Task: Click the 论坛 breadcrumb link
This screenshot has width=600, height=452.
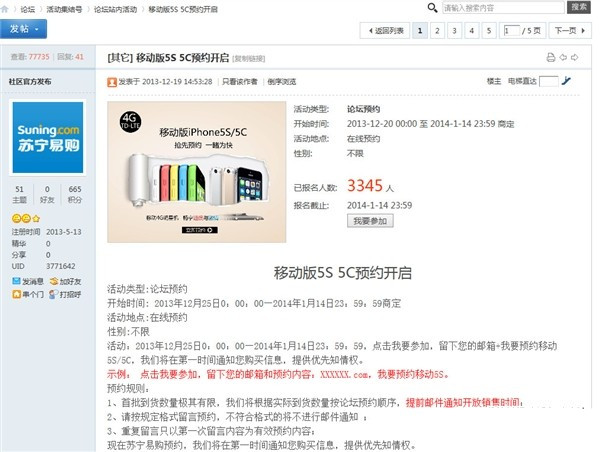Action: click(x=27, y=9)
